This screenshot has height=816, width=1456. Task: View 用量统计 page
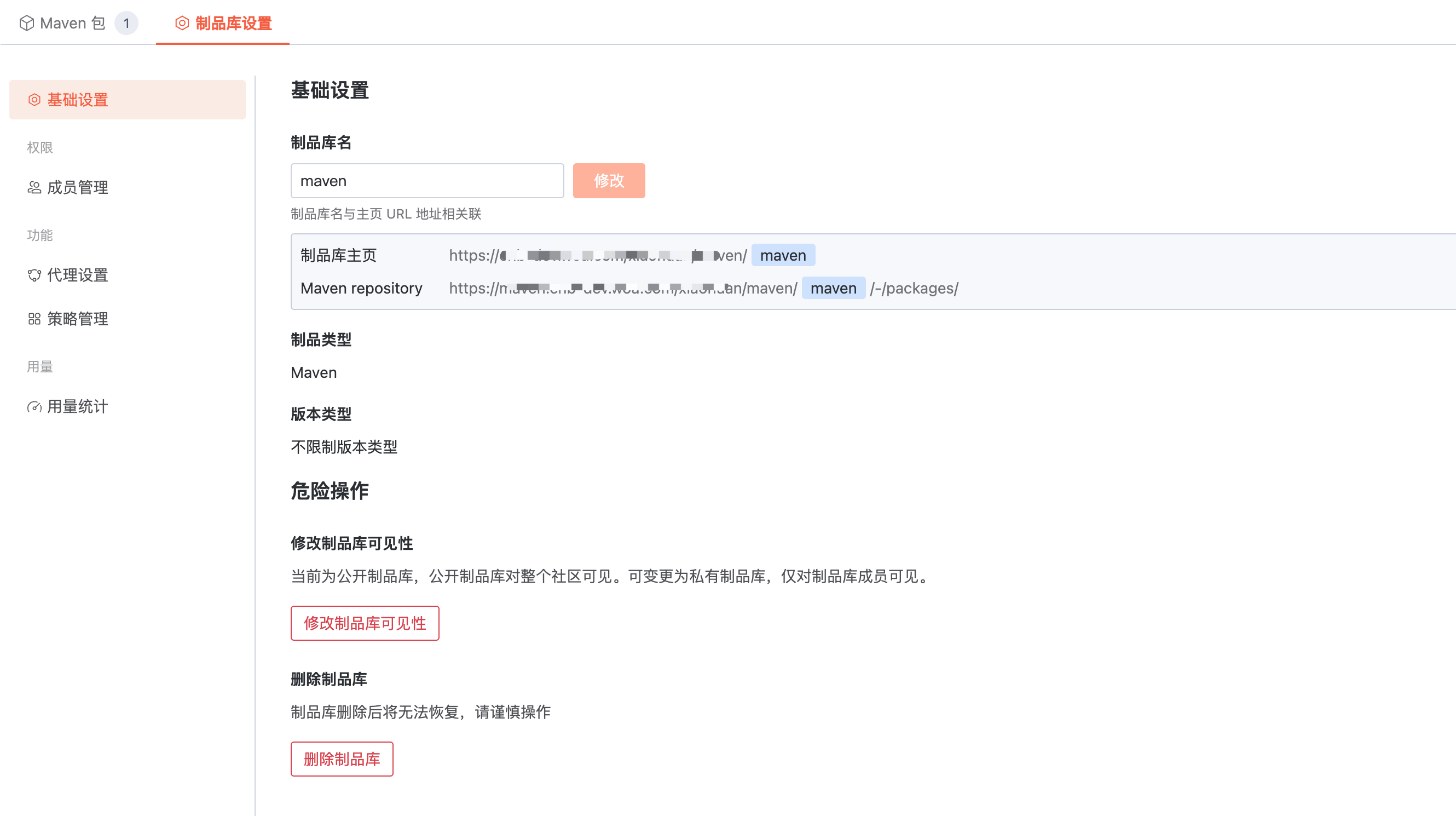77,406
